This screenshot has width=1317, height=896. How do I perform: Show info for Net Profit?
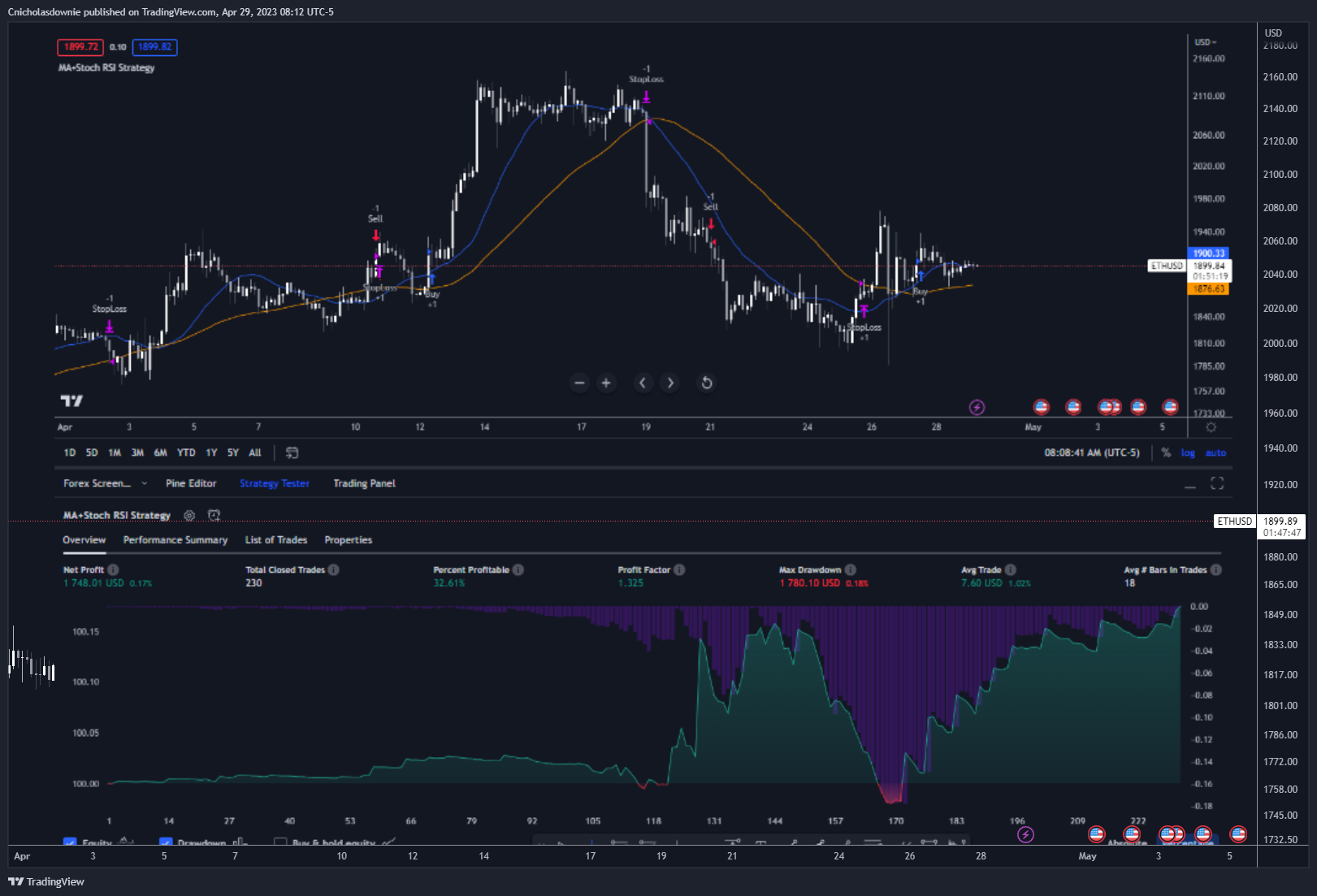point(114,569)
